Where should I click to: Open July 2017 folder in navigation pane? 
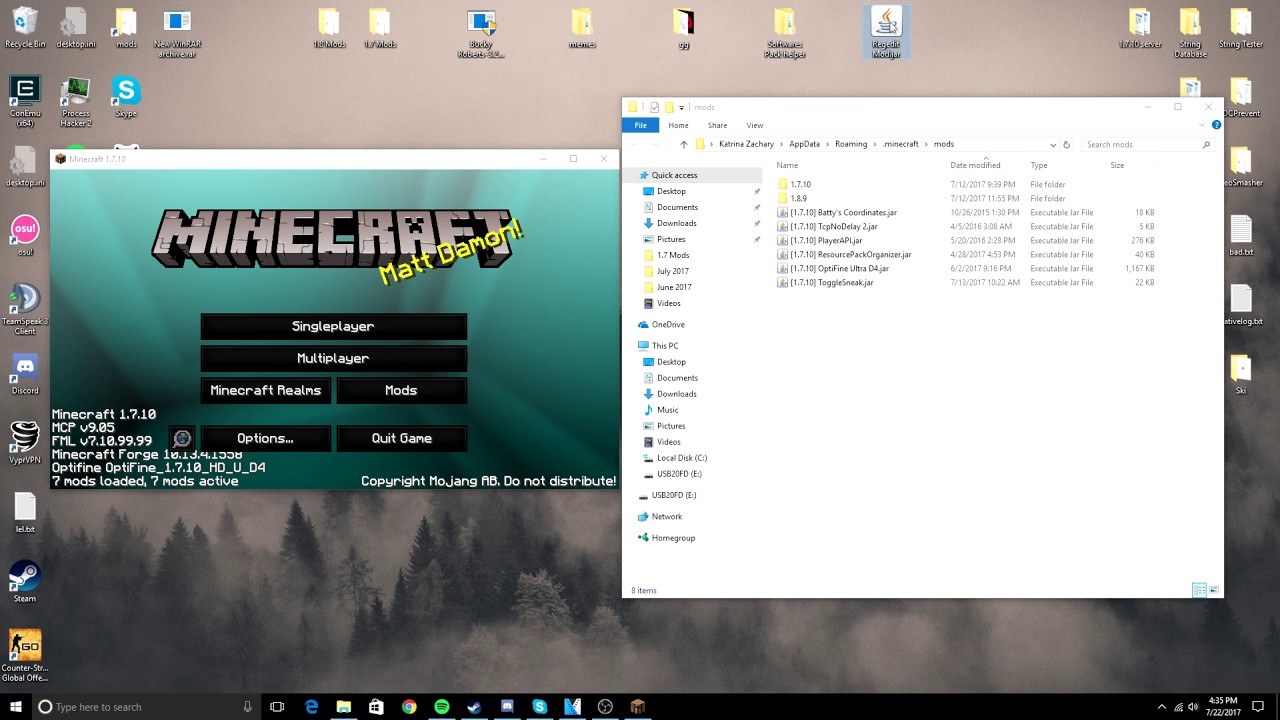pyautogui.click(x=672, y=271)
